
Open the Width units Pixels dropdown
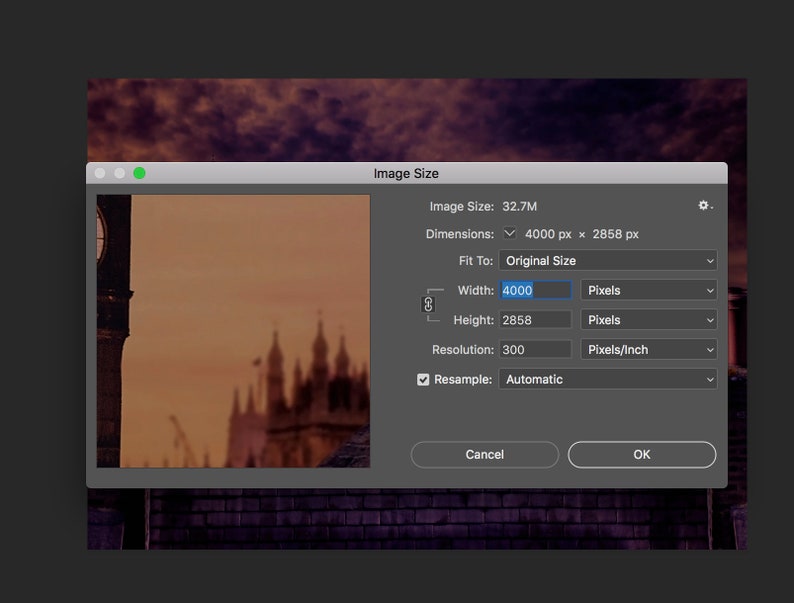coord(649,291)
